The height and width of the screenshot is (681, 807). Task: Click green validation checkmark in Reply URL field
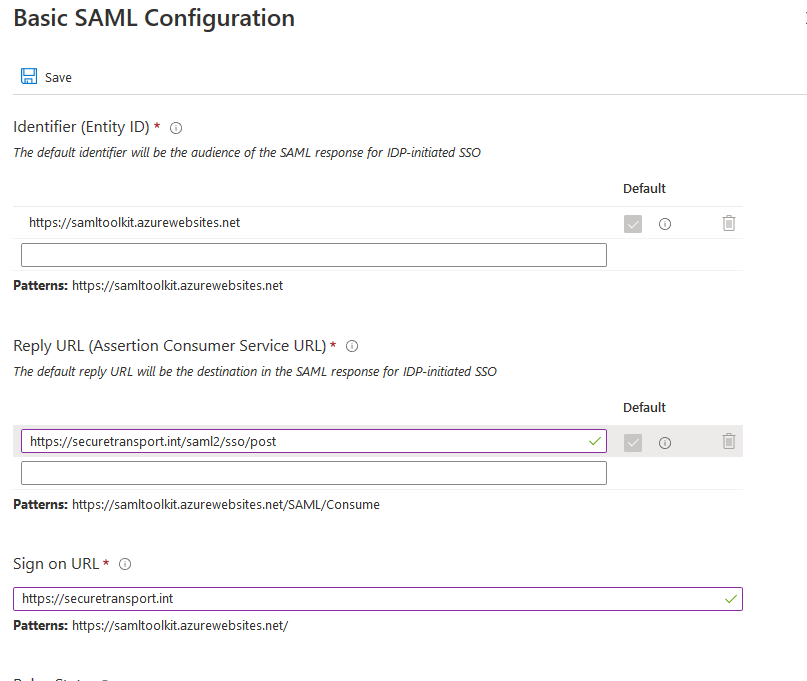coord(596,441)
